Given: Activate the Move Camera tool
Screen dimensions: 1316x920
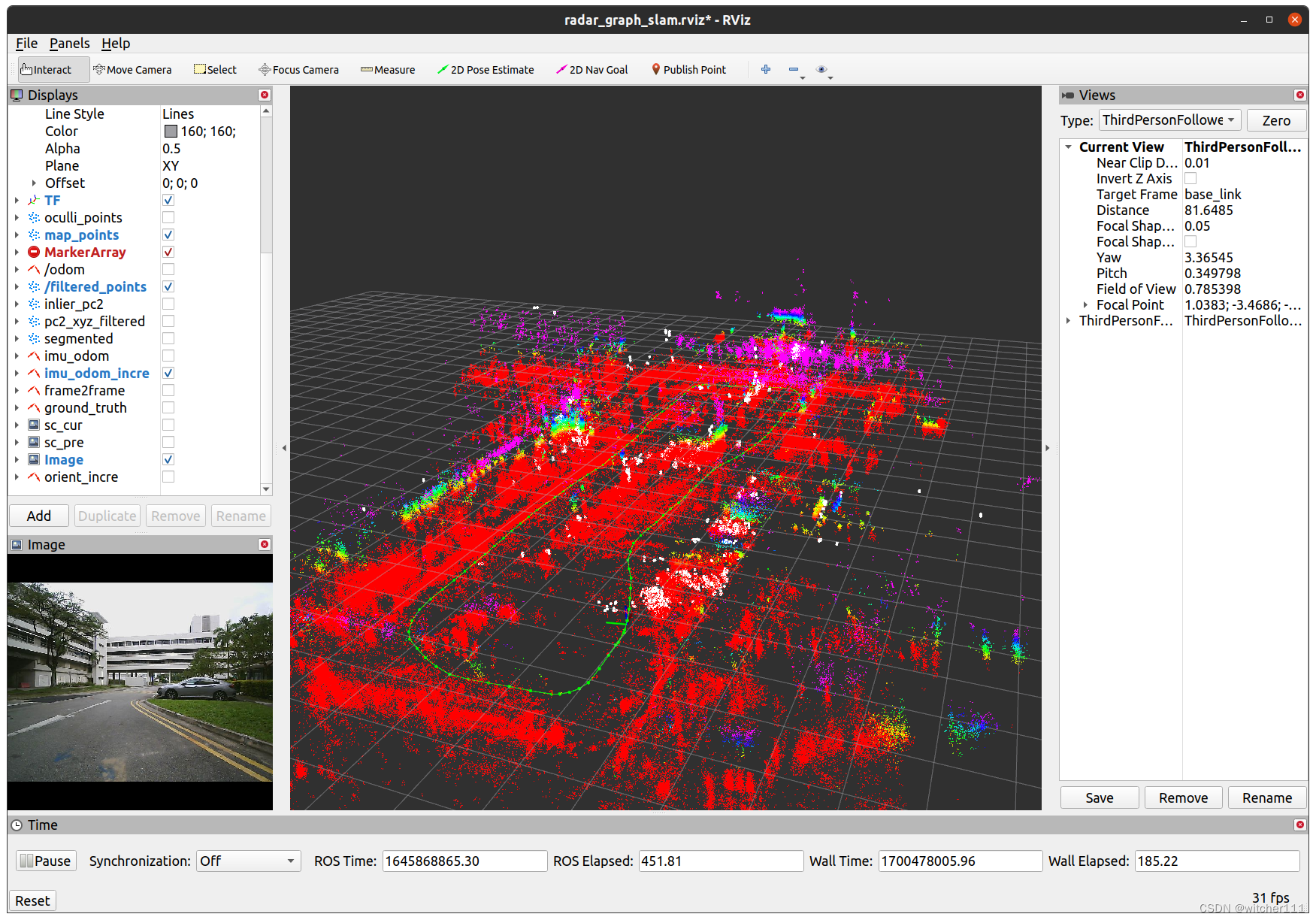Looking at the screenshot, I should pos(132,70).
